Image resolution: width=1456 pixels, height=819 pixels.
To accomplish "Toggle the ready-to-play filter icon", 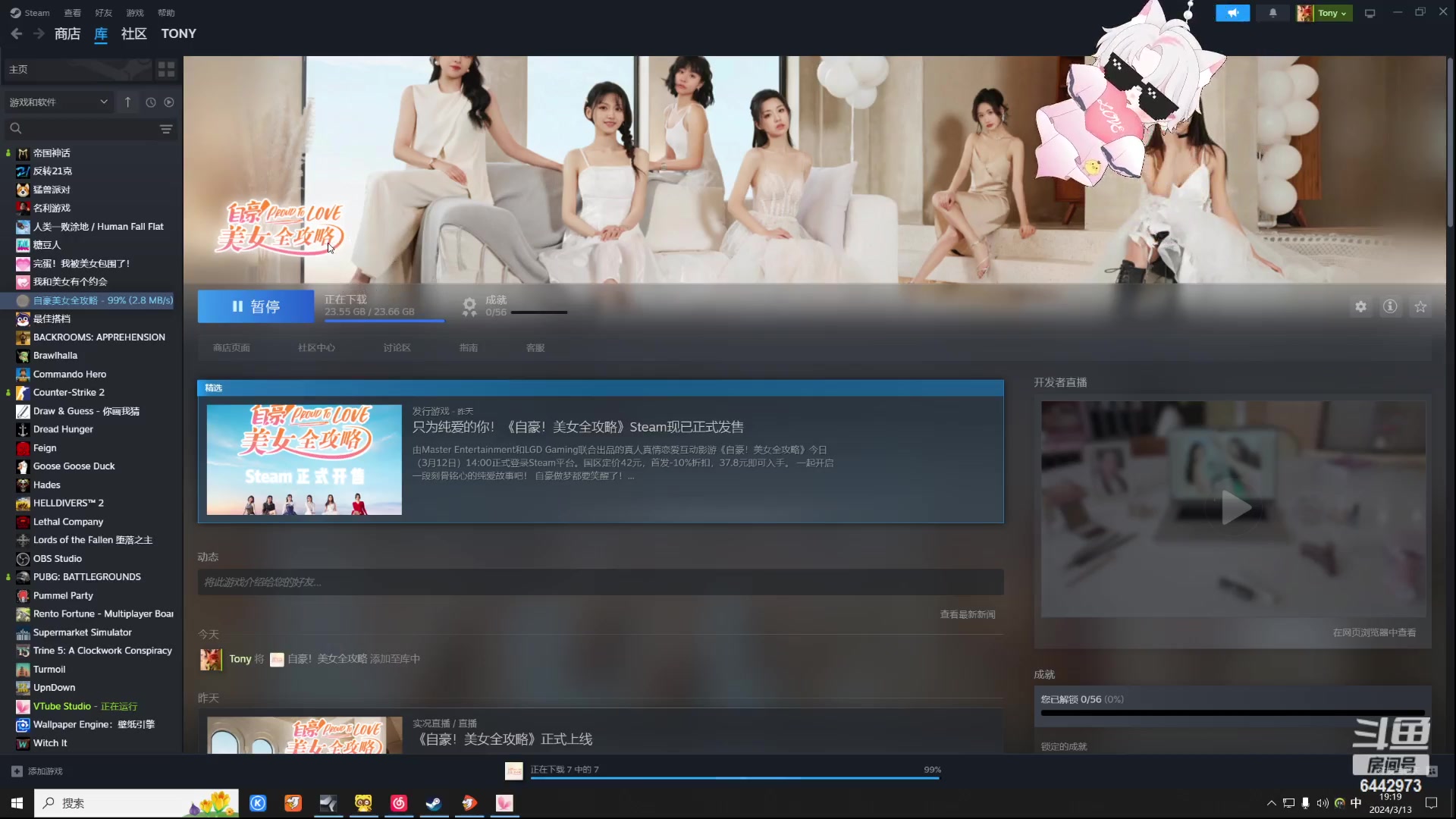I will click(169, 102).
